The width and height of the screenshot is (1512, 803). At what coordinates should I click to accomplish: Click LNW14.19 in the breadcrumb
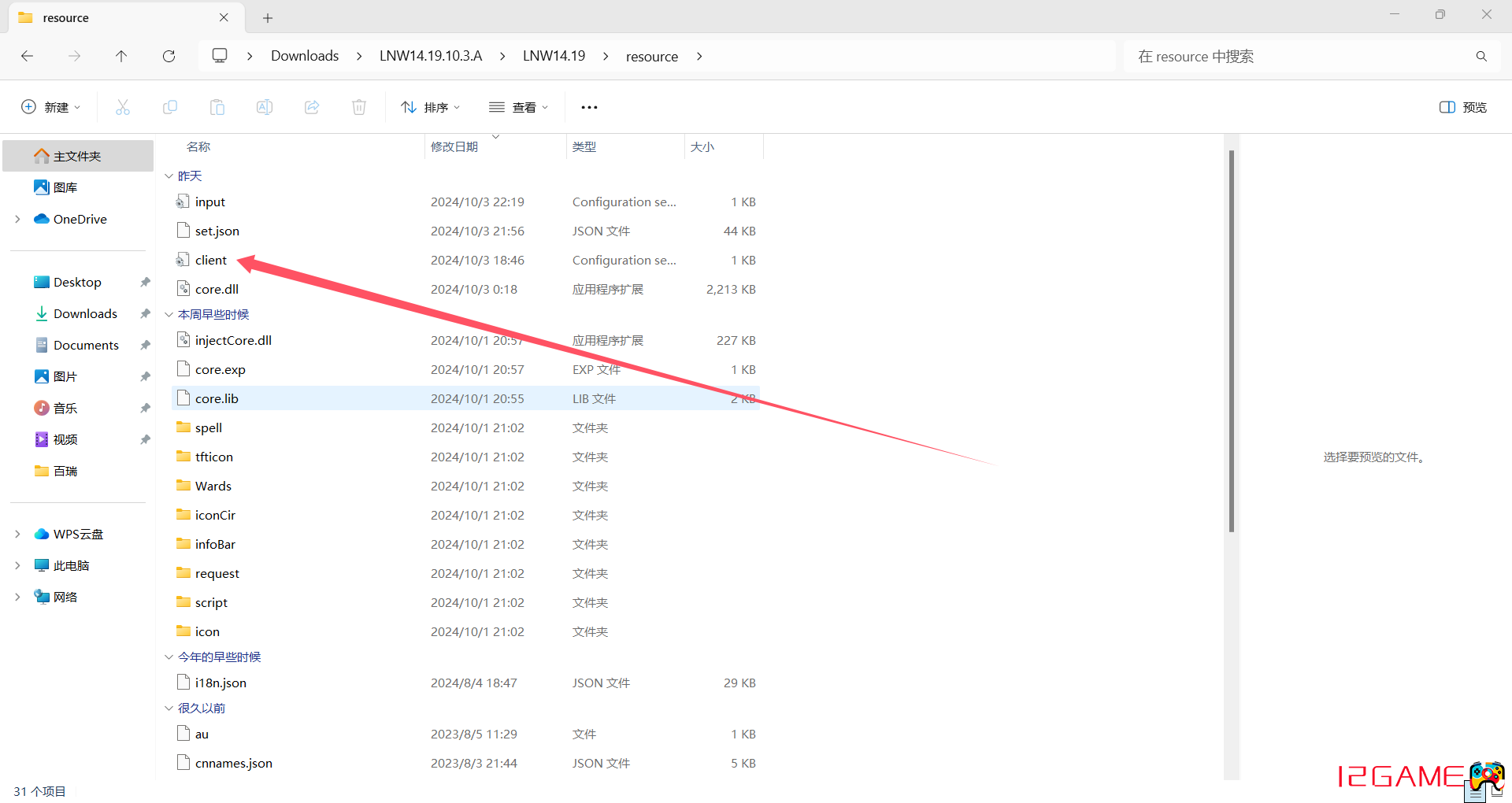(x=554, y=56)
